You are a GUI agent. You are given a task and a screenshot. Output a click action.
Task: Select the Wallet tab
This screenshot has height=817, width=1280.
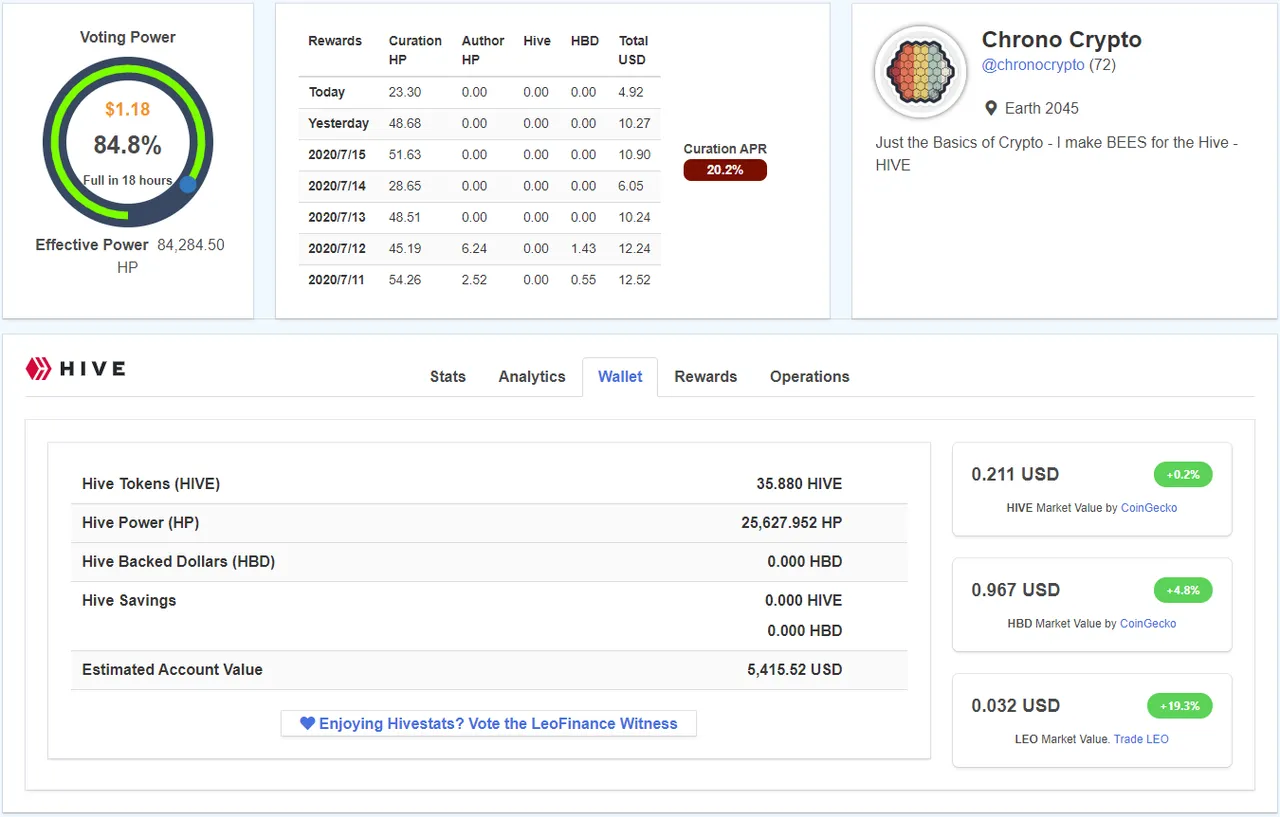(620, 377)
